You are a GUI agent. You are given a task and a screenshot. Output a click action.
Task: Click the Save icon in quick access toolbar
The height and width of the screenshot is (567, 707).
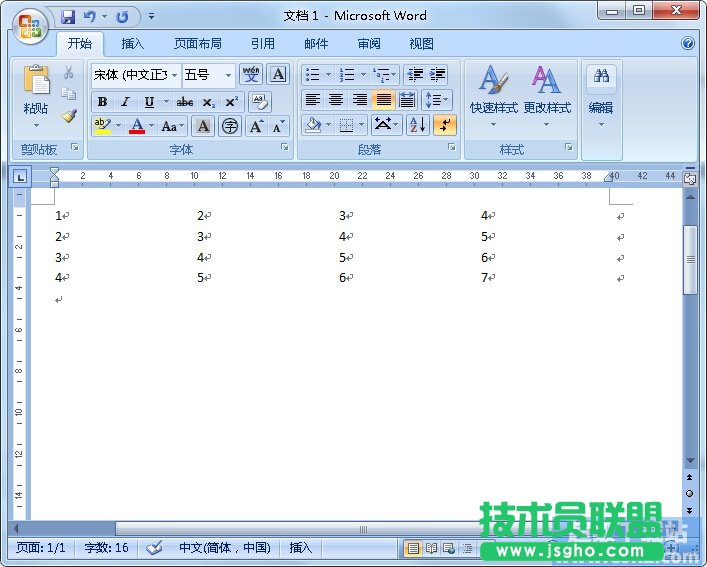click(x=68, y=16)
